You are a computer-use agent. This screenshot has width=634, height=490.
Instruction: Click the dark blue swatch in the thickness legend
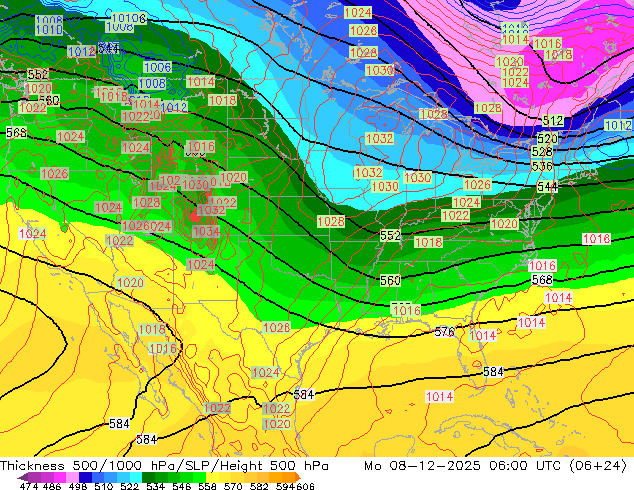(85, 477)
